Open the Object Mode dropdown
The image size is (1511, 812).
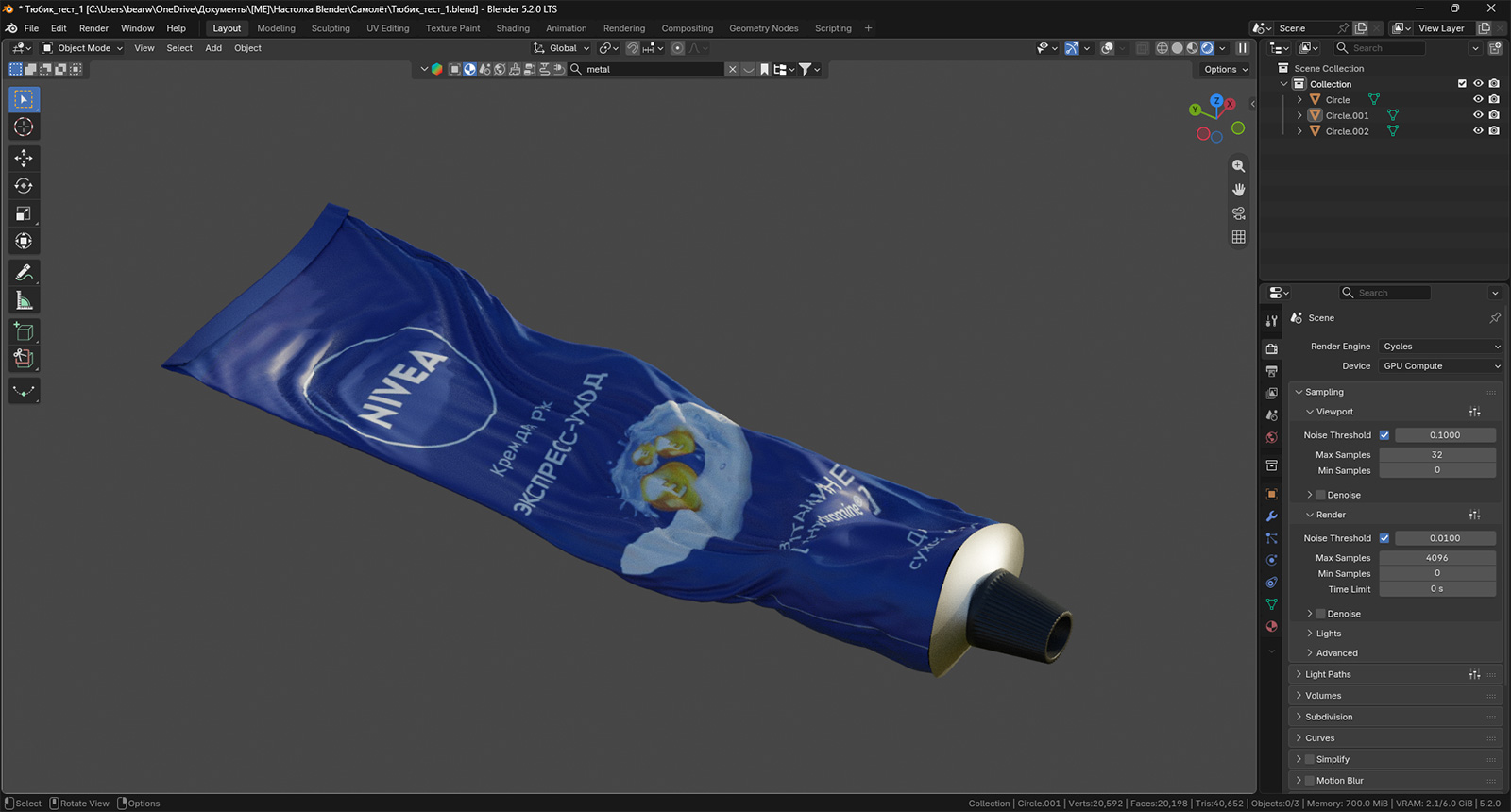(82, 48)
